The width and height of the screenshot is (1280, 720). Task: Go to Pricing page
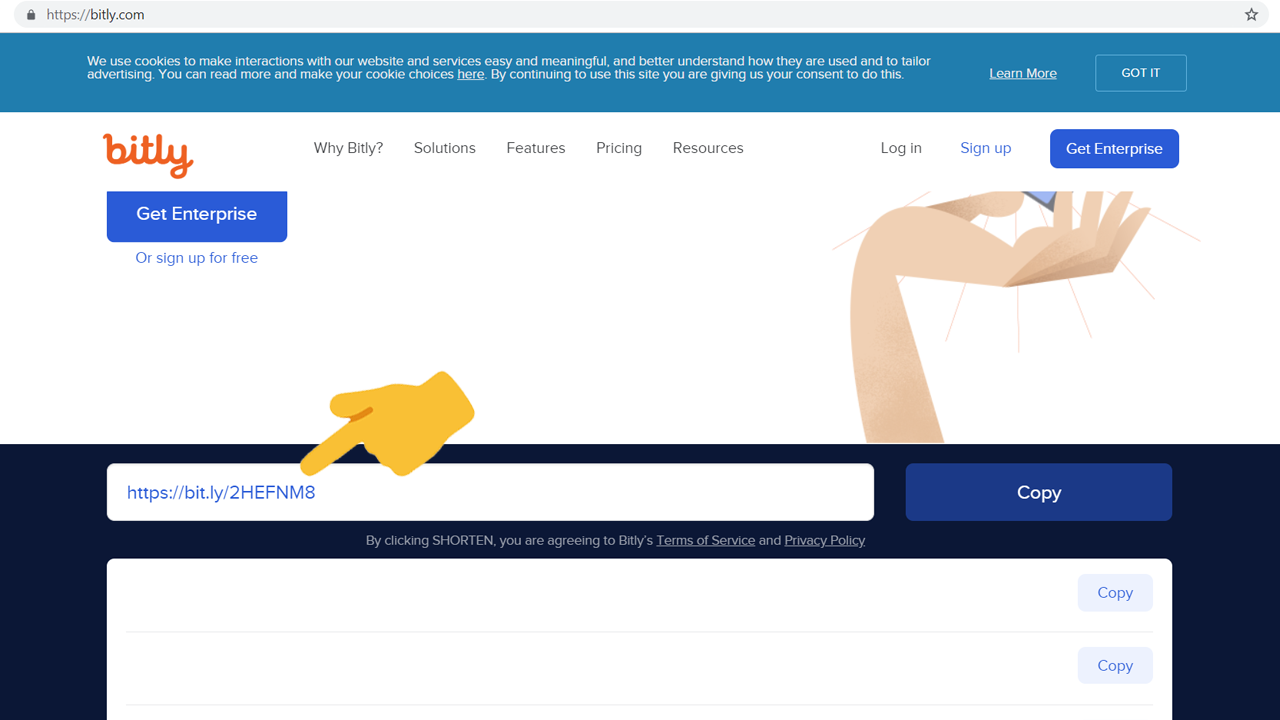coord(619,148)
